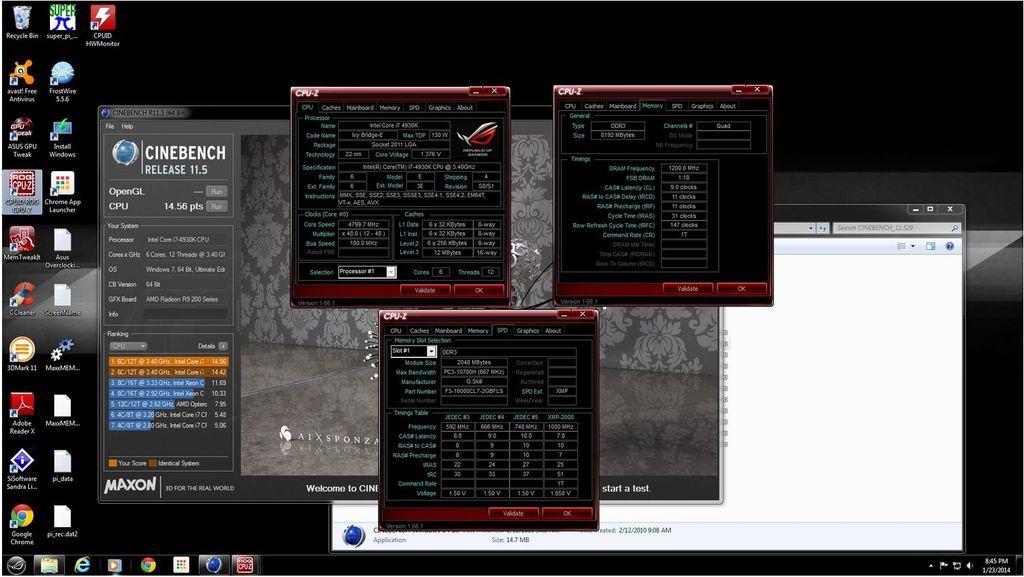Open ScreenName file icon

point(62,299)
